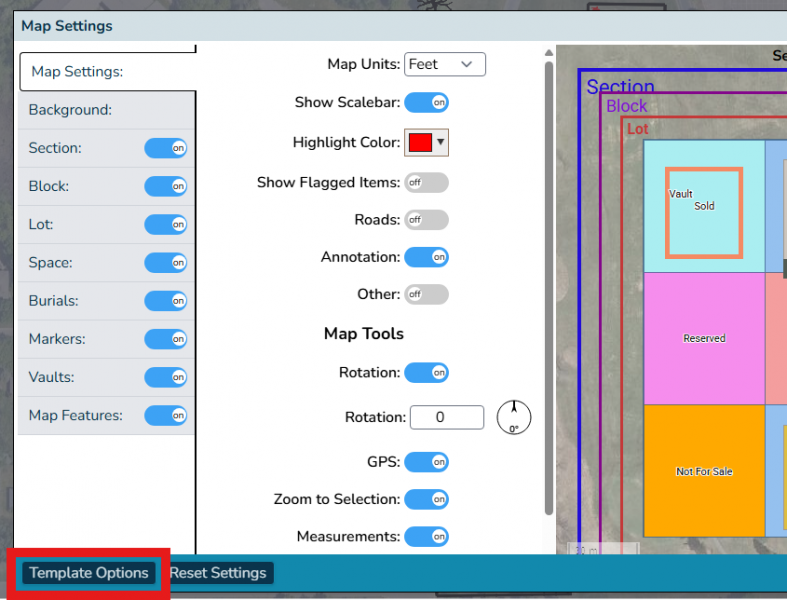
Task: Click the Not For Sale orange plot
Action: (704, 471)
